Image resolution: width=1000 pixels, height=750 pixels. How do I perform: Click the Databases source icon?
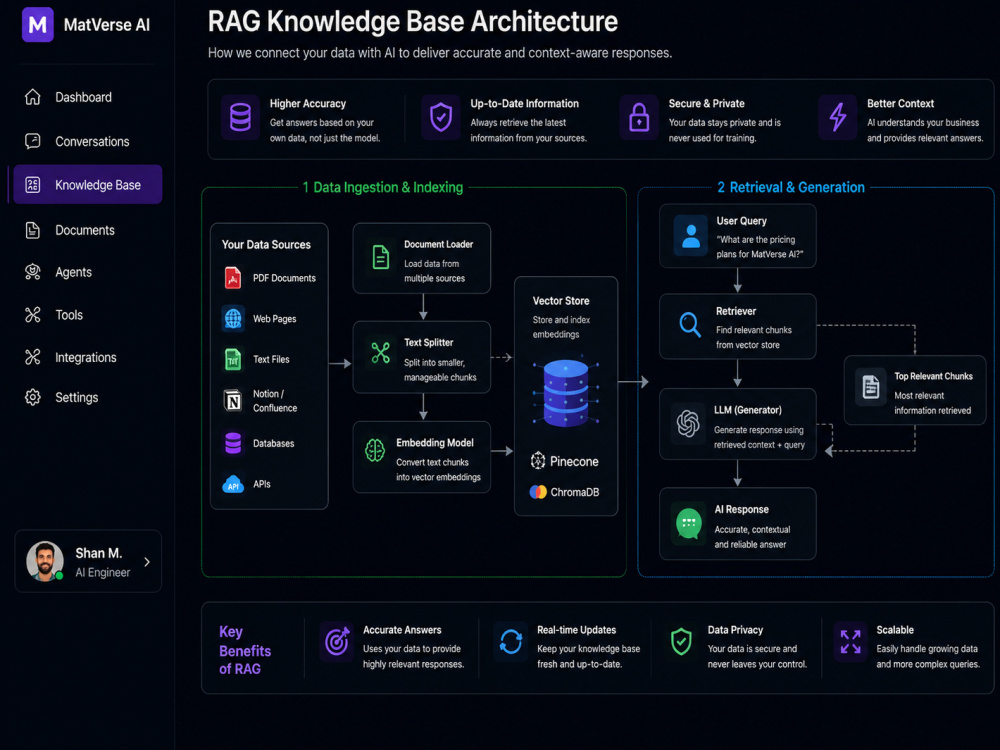coord(233,443)
